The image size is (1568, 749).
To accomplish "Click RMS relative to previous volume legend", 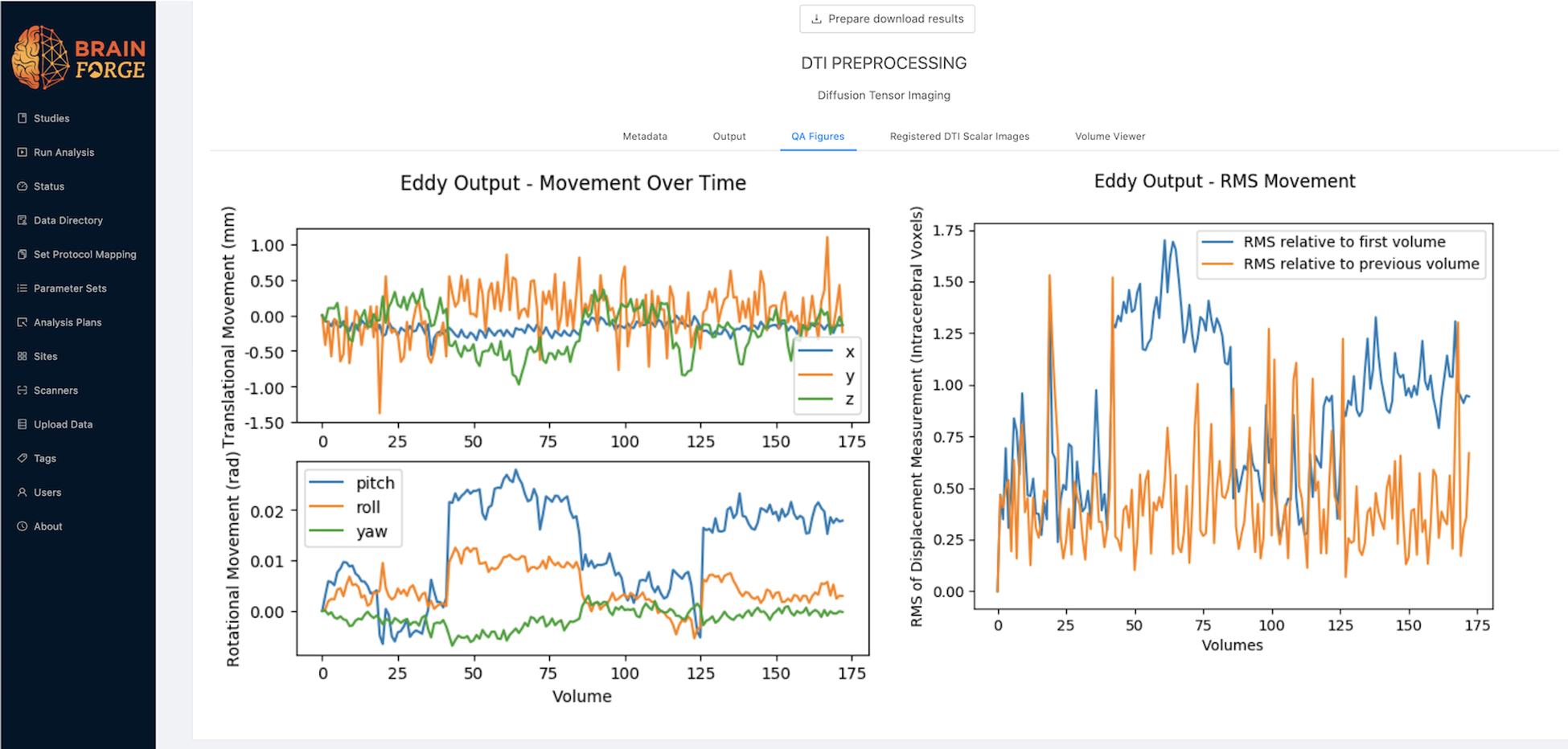I will [1340, 264].
